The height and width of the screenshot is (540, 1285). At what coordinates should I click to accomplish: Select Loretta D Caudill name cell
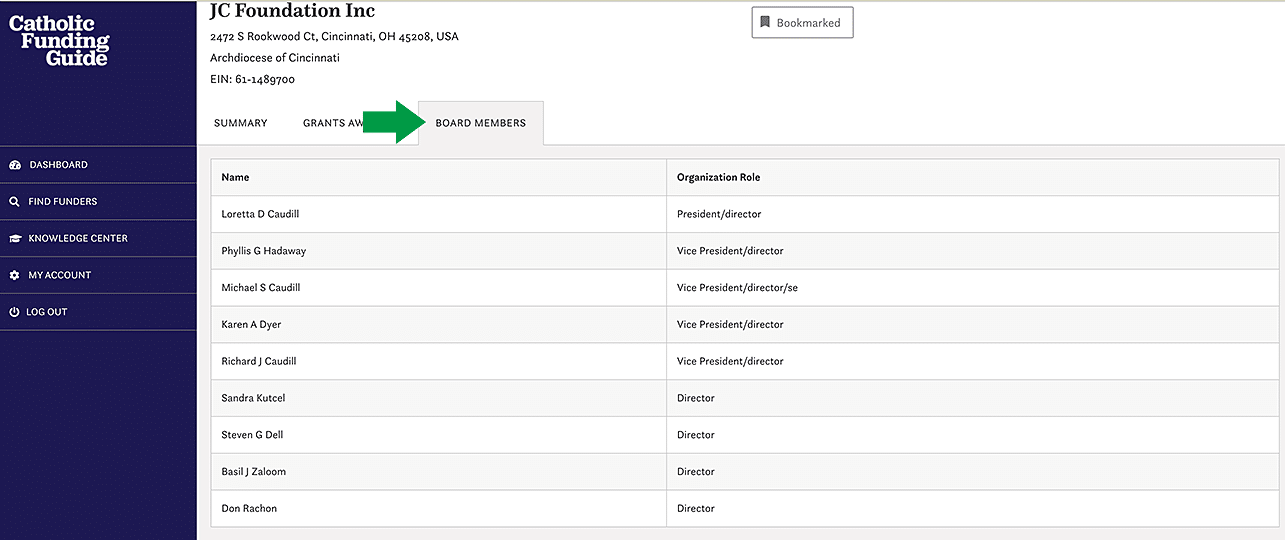pos(439,214)
